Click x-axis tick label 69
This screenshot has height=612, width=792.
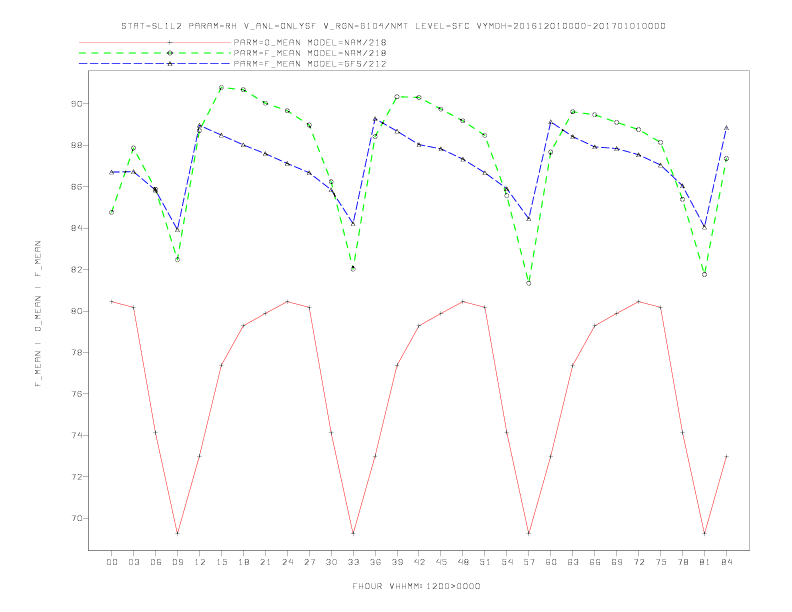617,562
